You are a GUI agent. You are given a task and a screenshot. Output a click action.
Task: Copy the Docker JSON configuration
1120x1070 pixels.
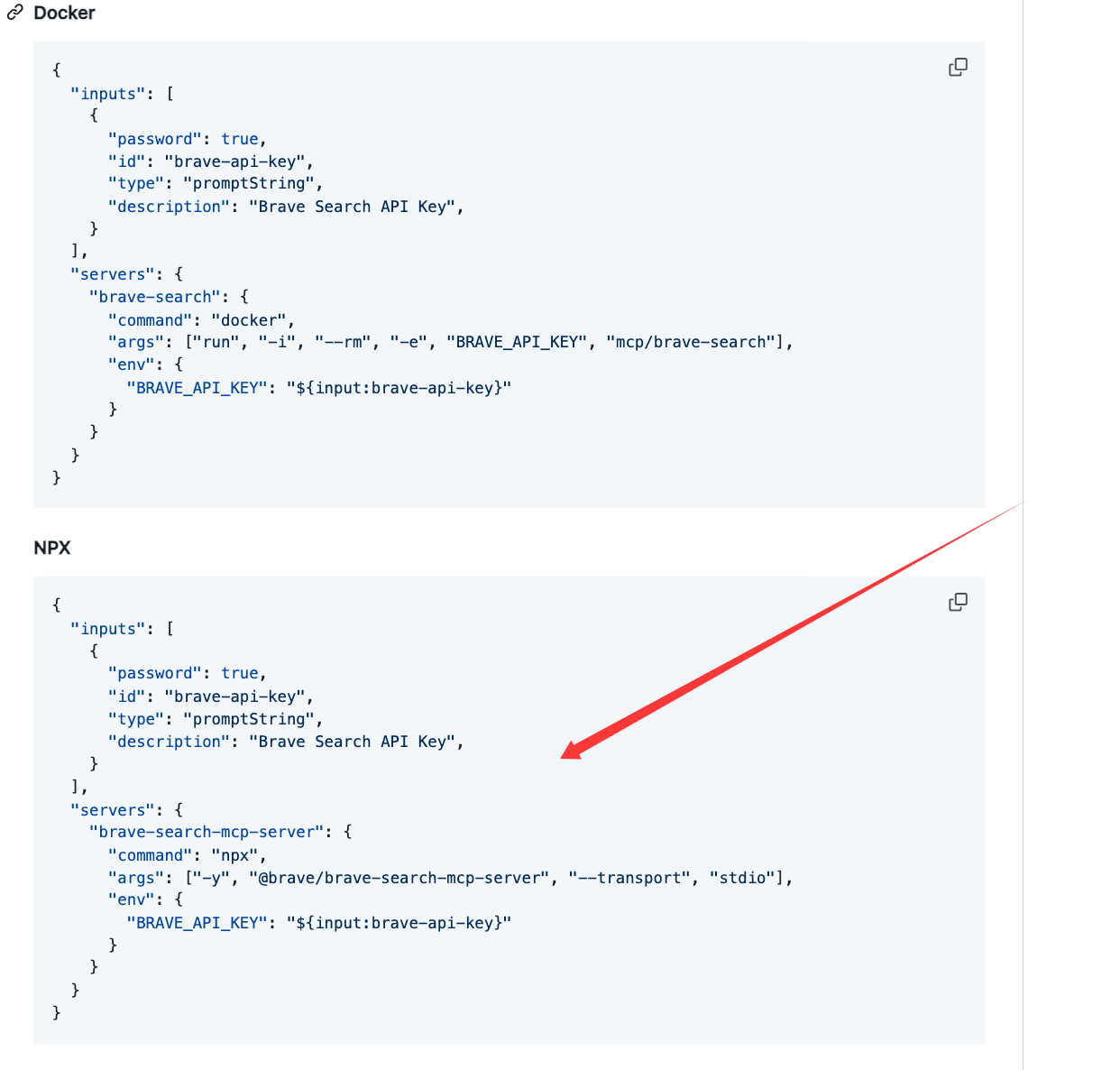(958, 68)
